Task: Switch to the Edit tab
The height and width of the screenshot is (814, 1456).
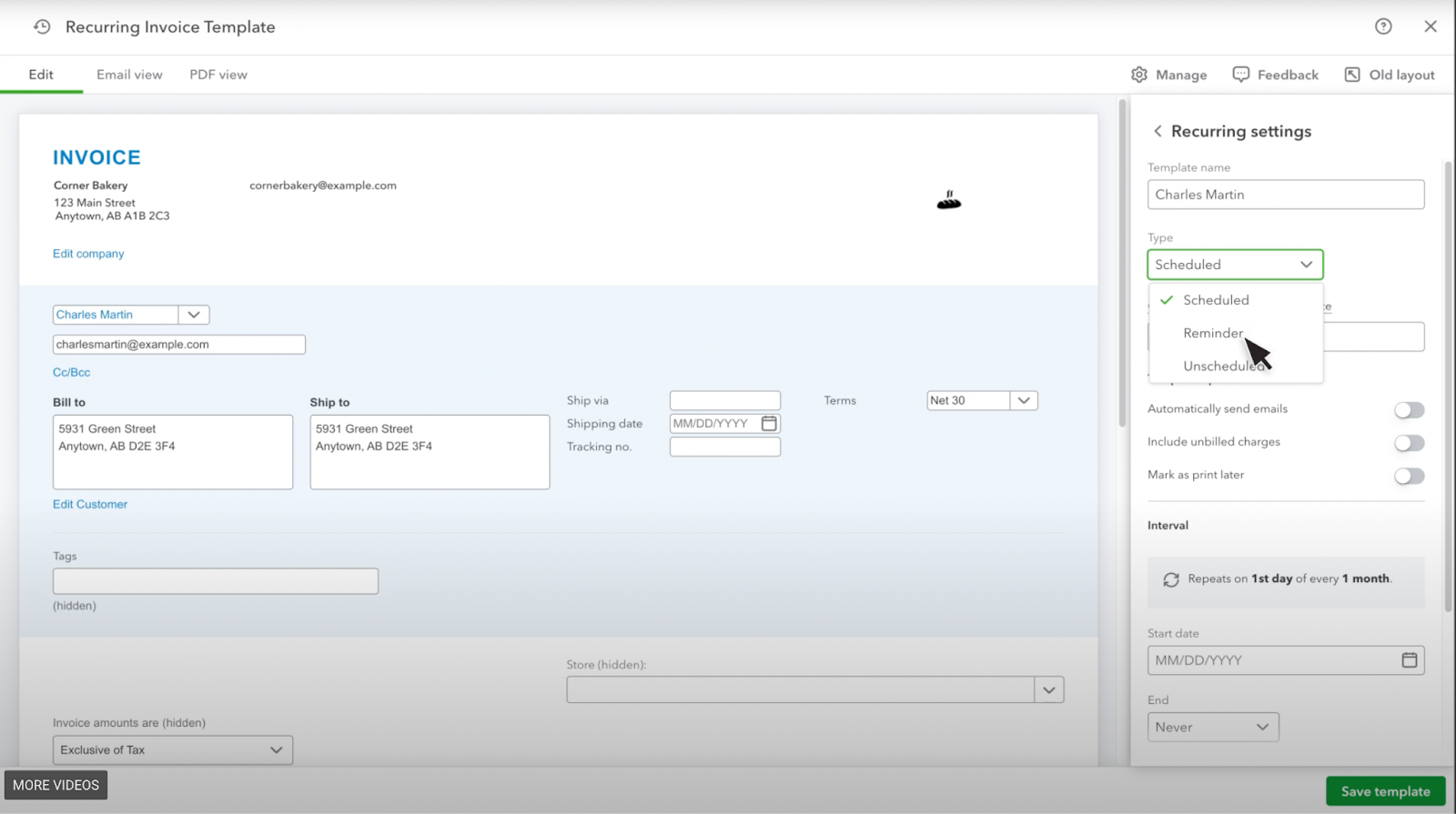Action: [41, 75]
